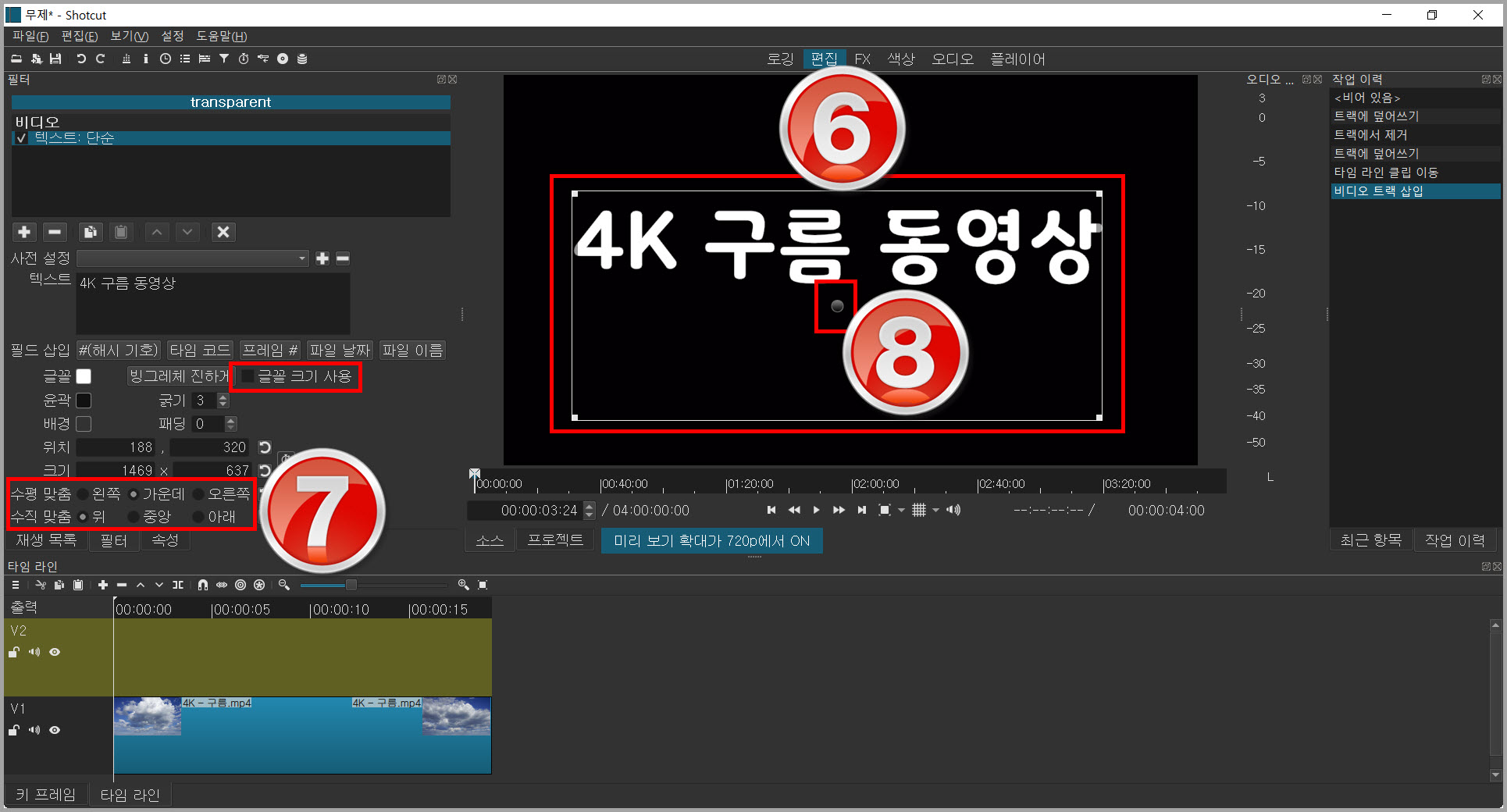This screenshot has width=1507, height=812.
Task: Insert 타임 코드 field button
Action: point(200,351)
